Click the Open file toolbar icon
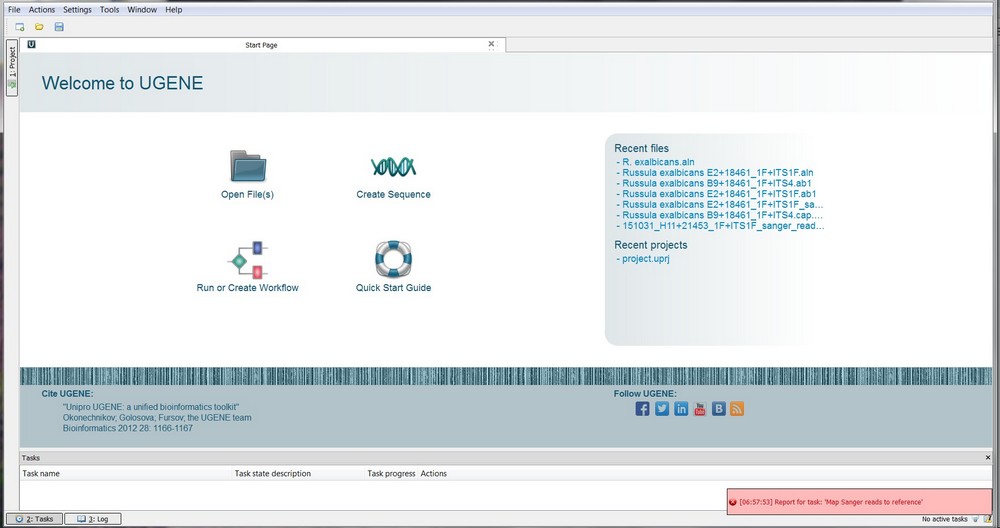This screenshot has width=1000, height=528. click(40, 27)
